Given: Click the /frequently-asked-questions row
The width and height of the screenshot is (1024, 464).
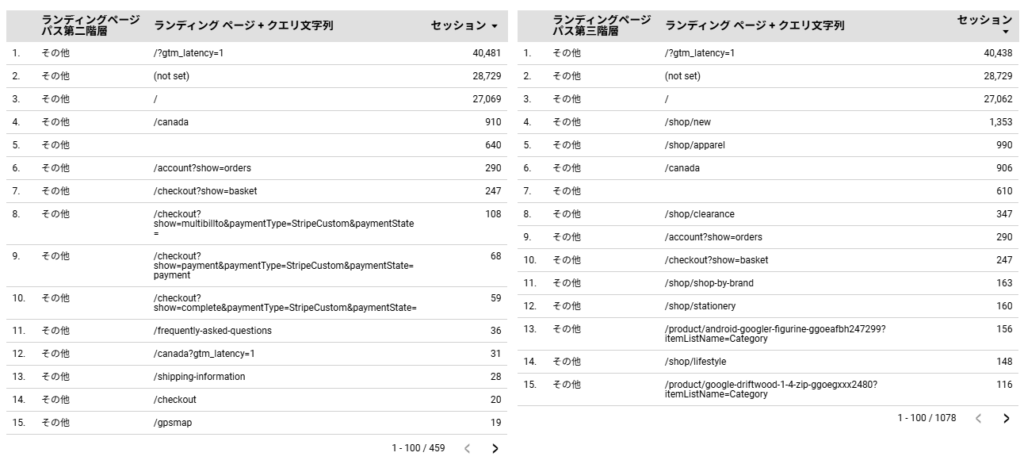Looking at the screenshot, I should click(213, 330).
